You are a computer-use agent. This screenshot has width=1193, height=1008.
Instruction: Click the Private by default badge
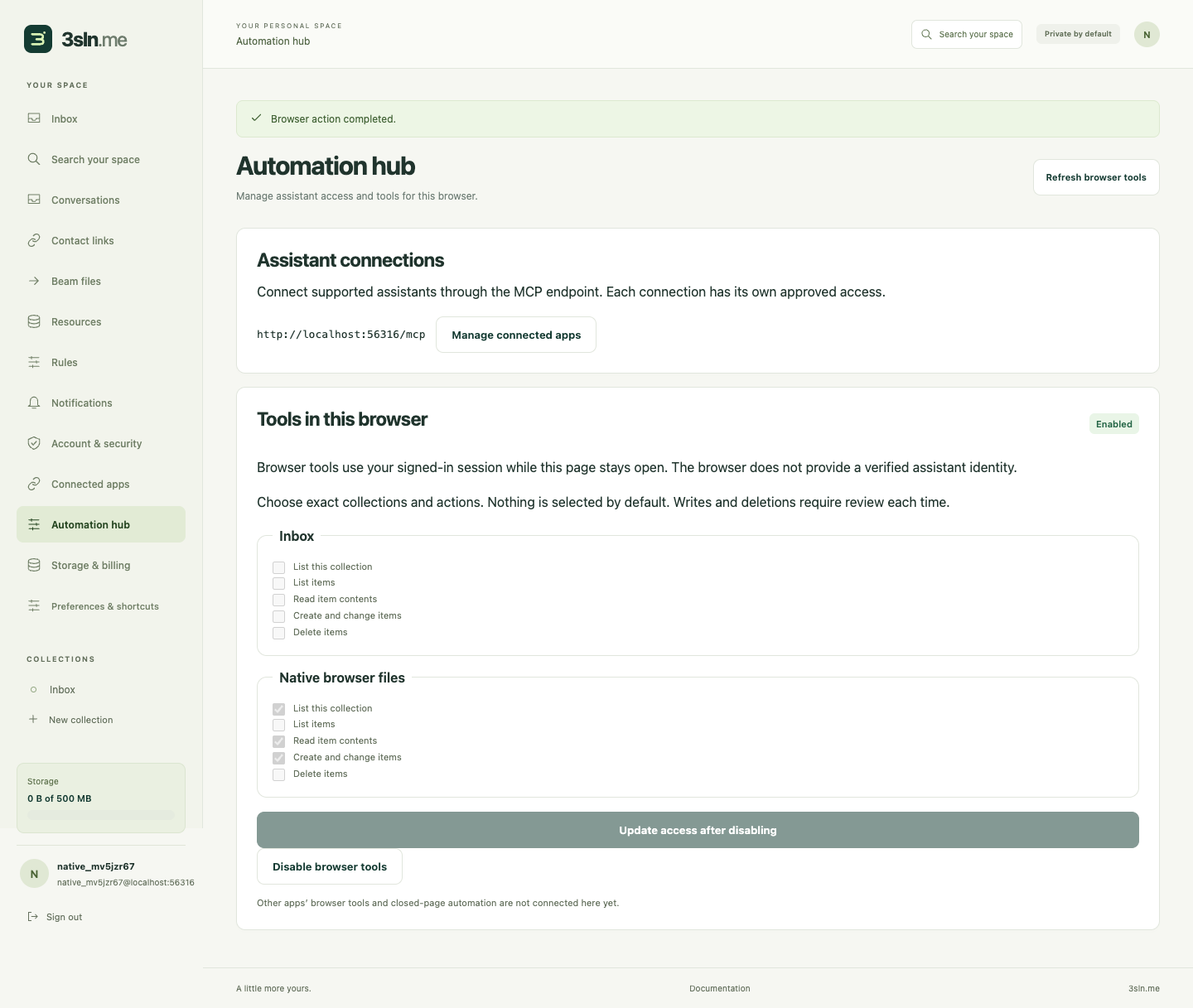coord(1078,34)
